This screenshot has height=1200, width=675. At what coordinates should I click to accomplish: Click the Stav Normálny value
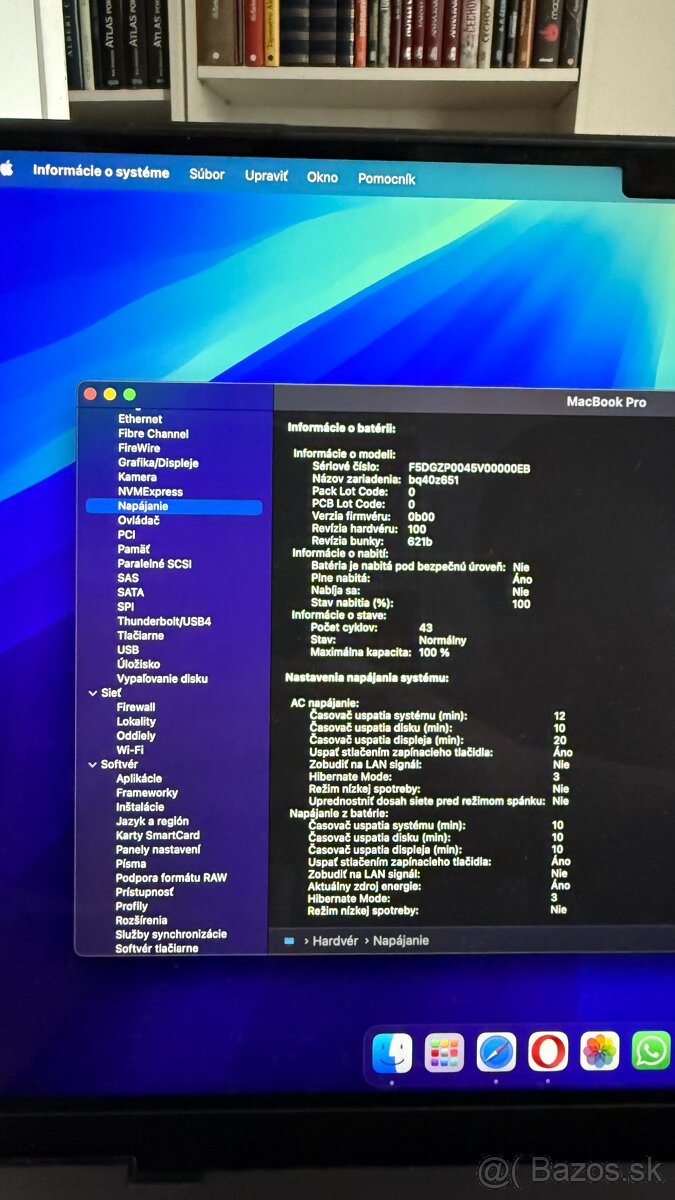(442, 640)
